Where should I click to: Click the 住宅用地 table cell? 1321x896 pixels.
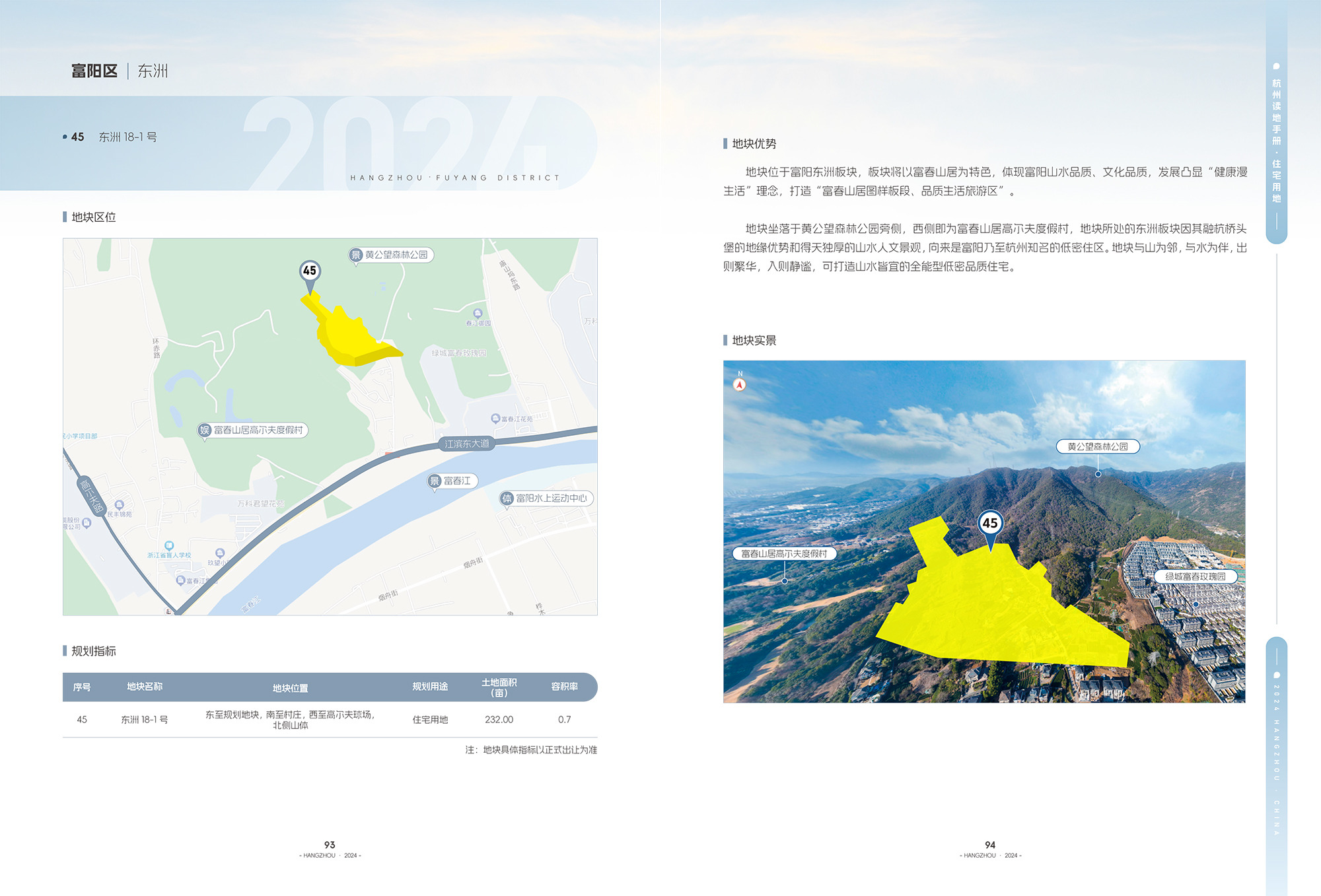(x=430, y=720)
